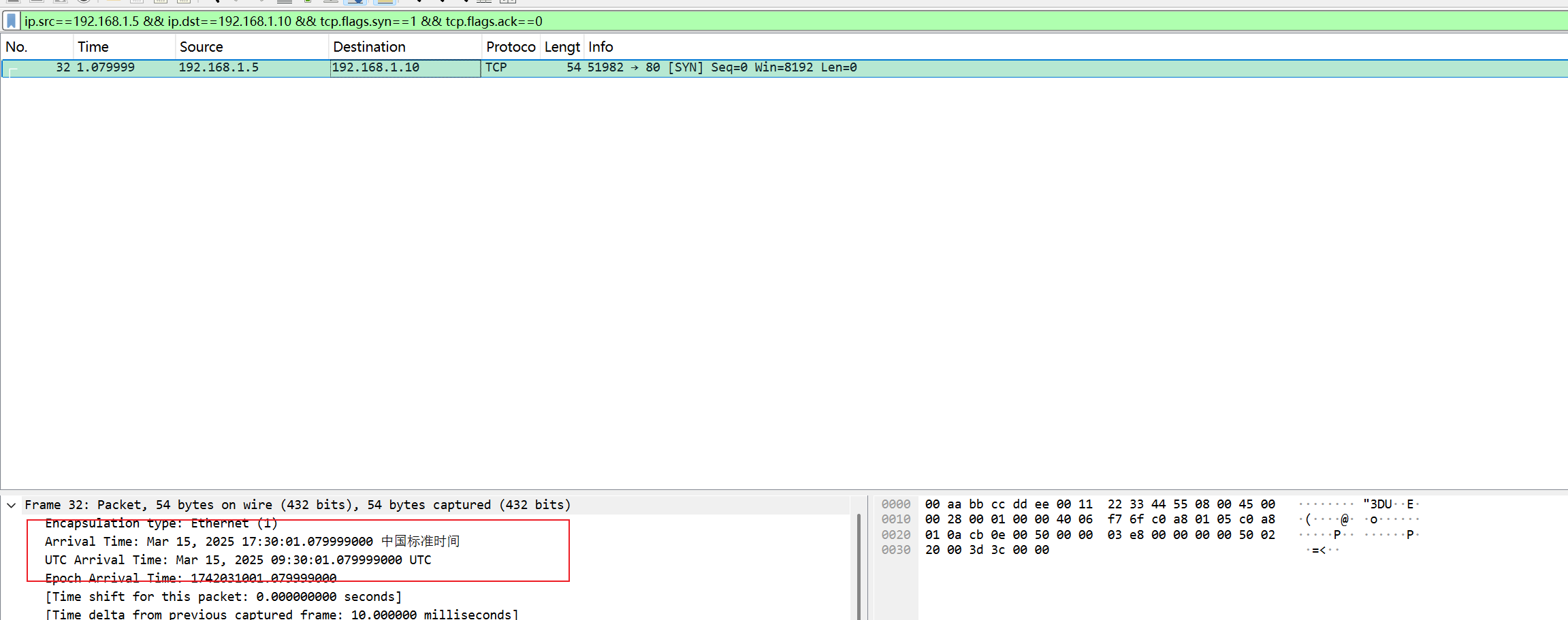Sort packets by the No. column header
This screenshot has width=1568, height=620.
coord(17,47)
